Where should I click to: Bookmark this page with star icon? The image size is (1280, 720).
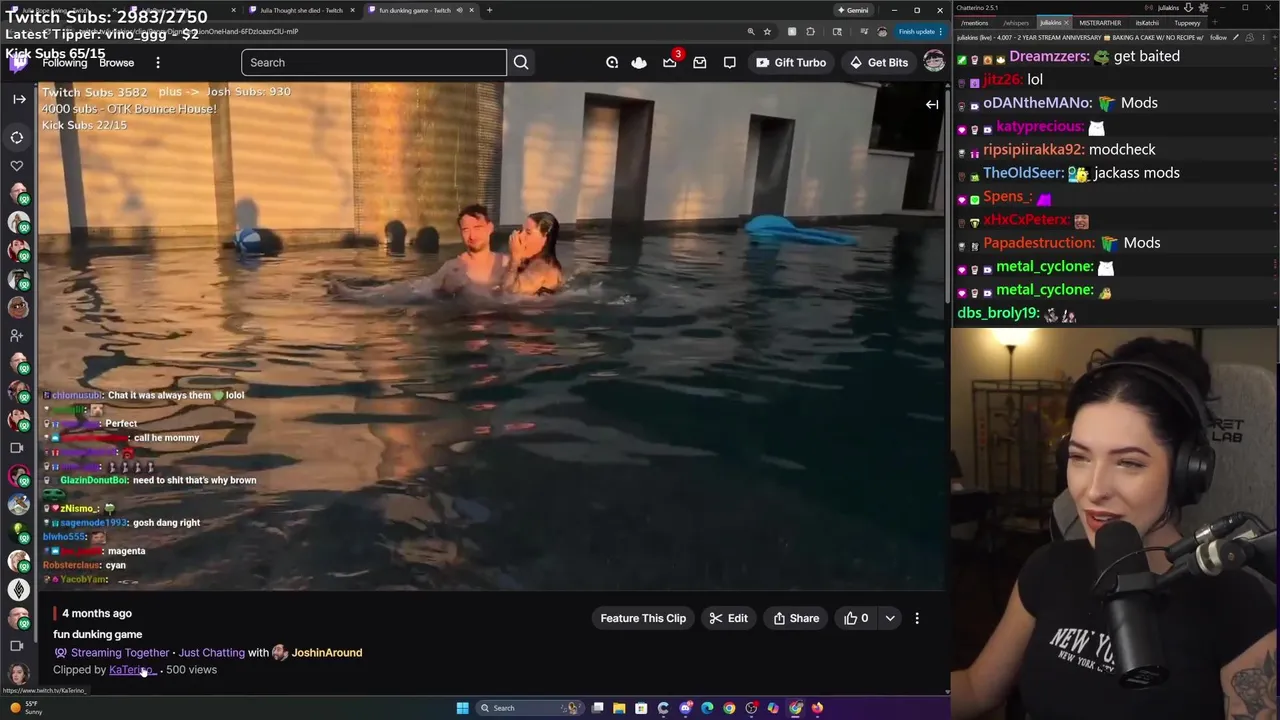pos(767,31)
